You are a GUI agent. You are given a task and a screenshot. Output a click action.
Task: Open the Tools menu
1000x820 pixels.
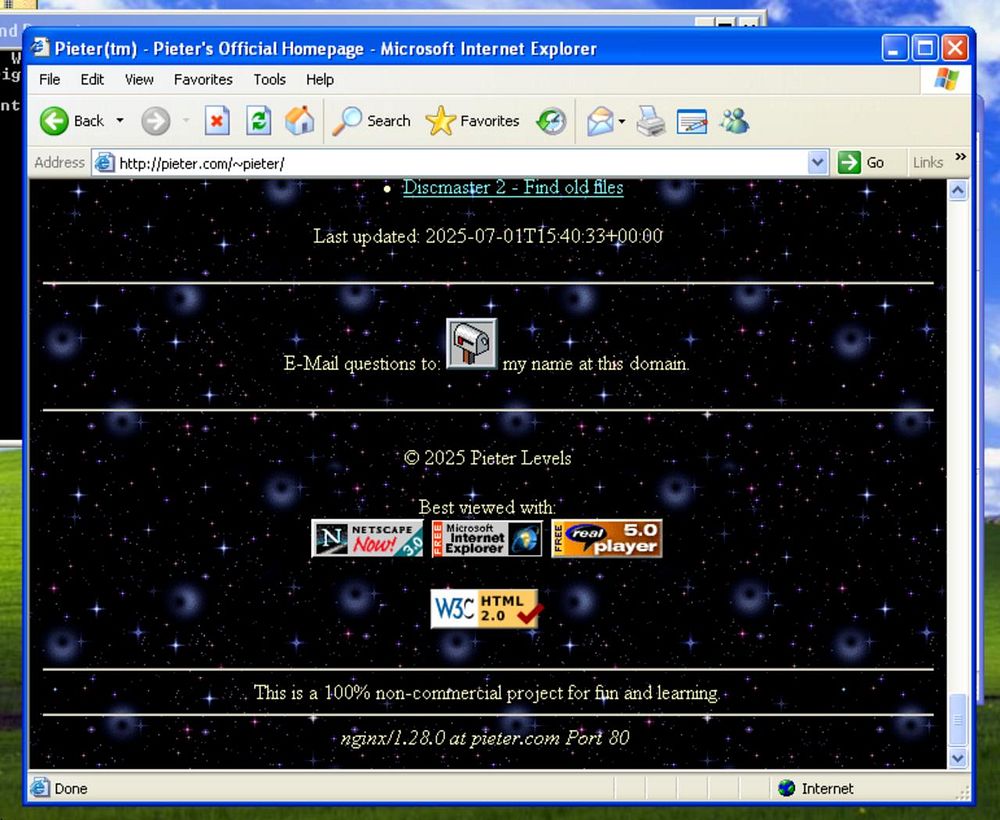[x=269, y=80]
